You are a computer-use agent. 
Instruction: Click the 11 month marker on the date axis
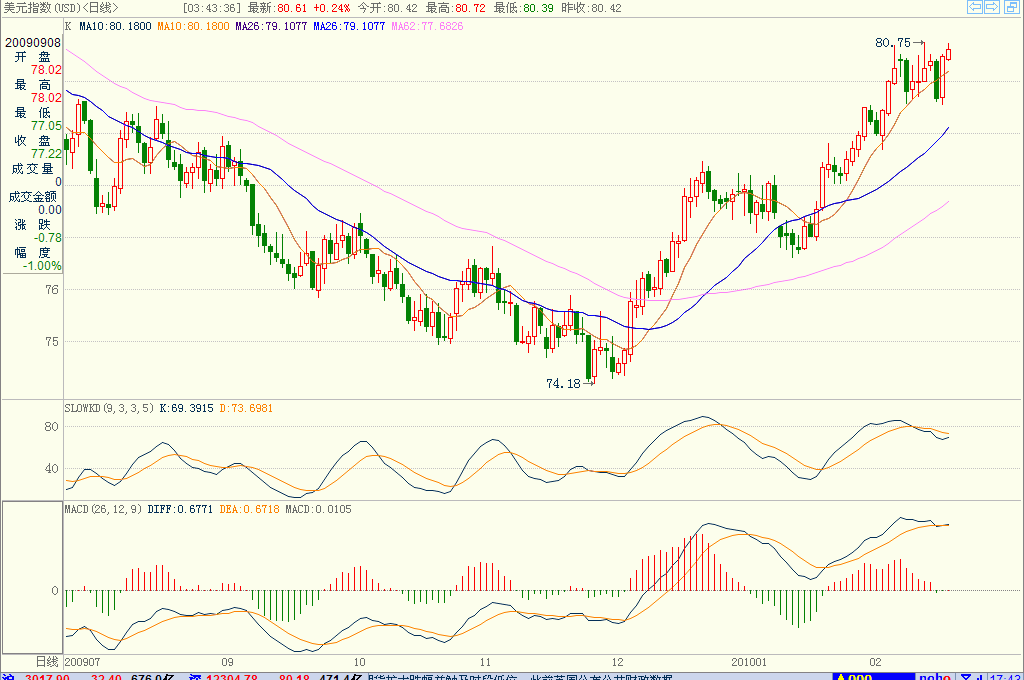[485, 662]
